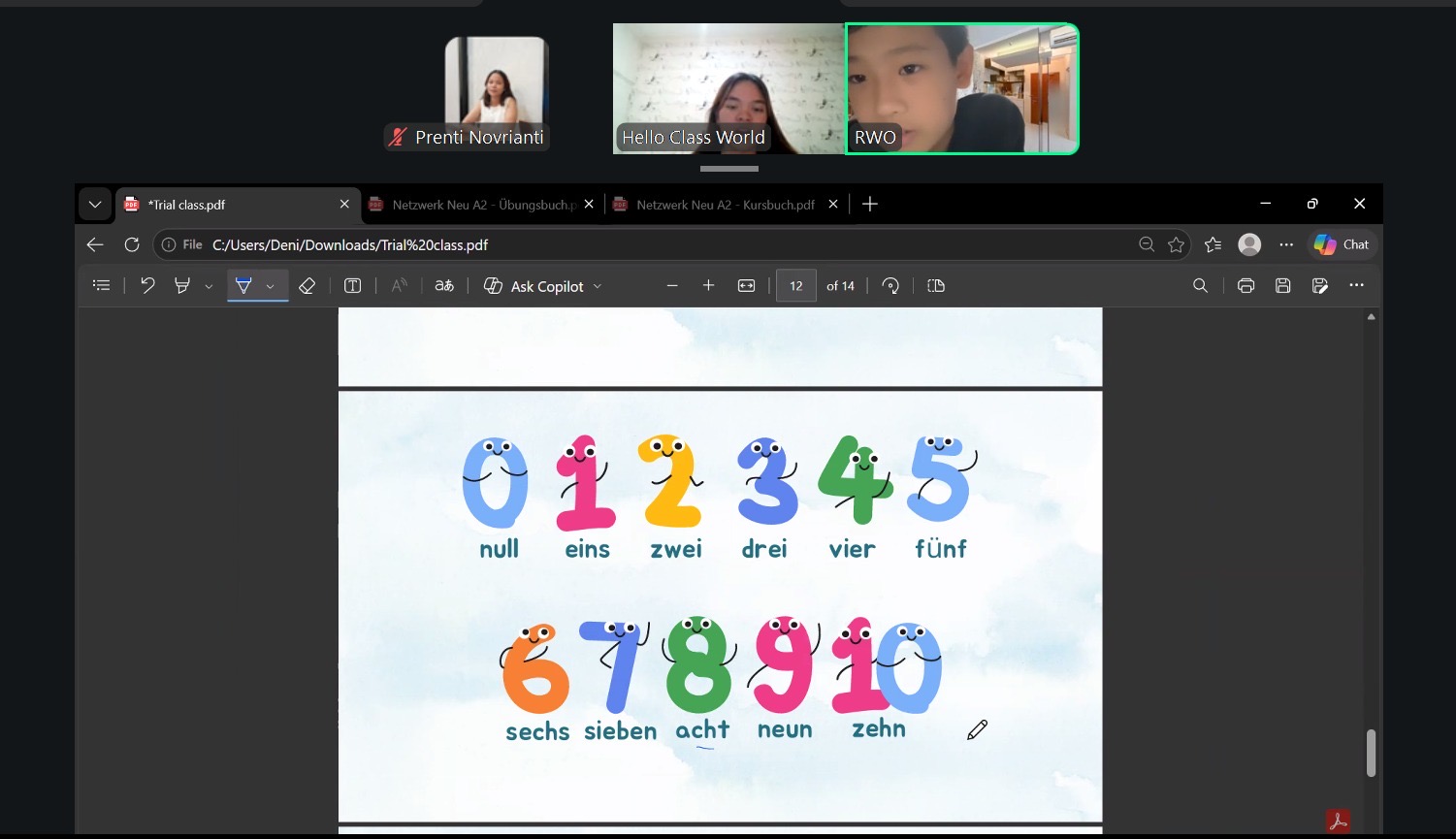The width and height of the screenshot is (1456, 839).
Task: Click the Ask Copilot button
Action: click(x=534, y=286)
